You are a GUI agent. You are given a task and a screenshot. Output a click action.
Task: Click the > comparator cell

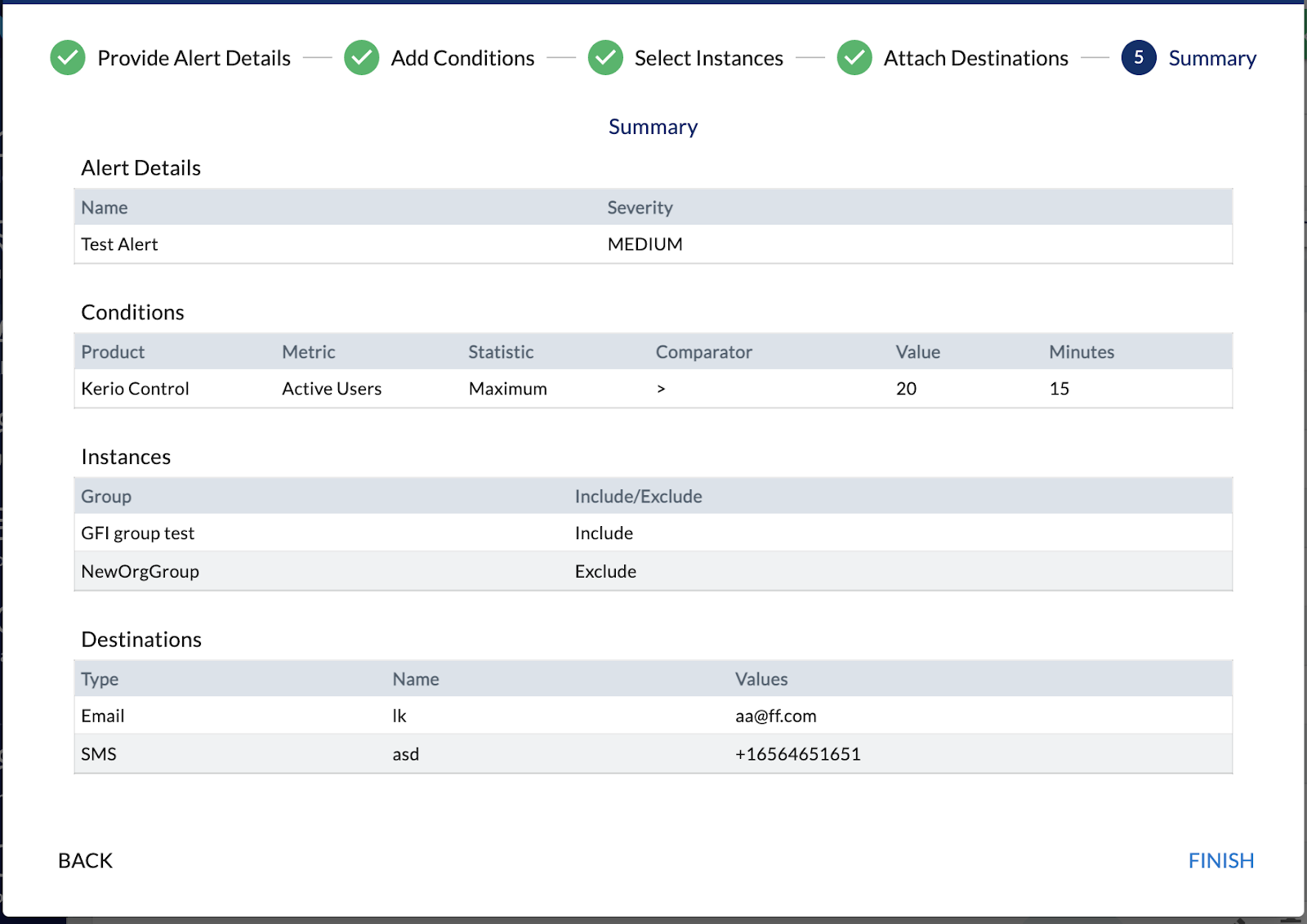(x=661, y=389)
